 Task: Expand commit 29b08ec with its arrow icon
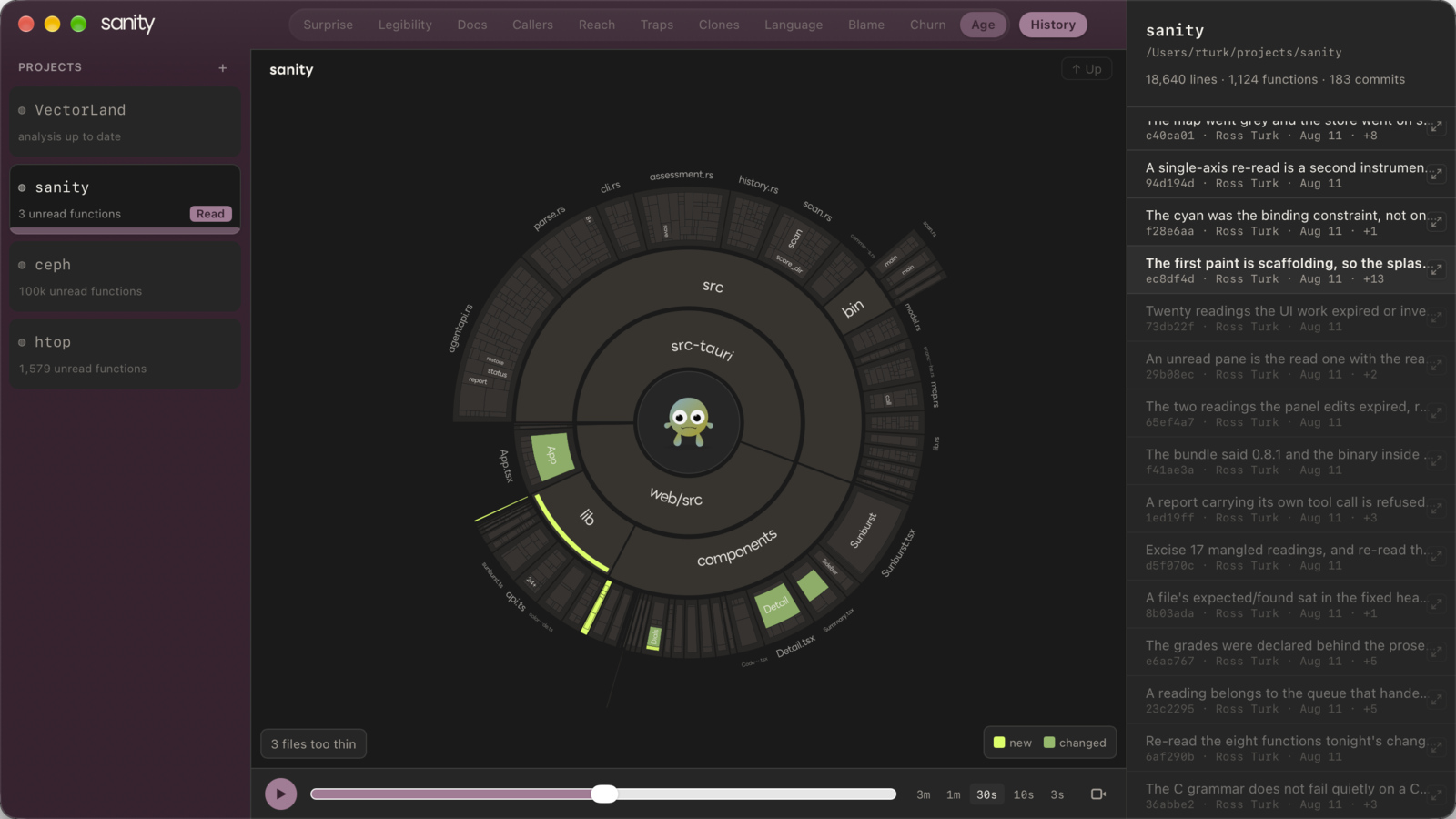pos(1436,365)
